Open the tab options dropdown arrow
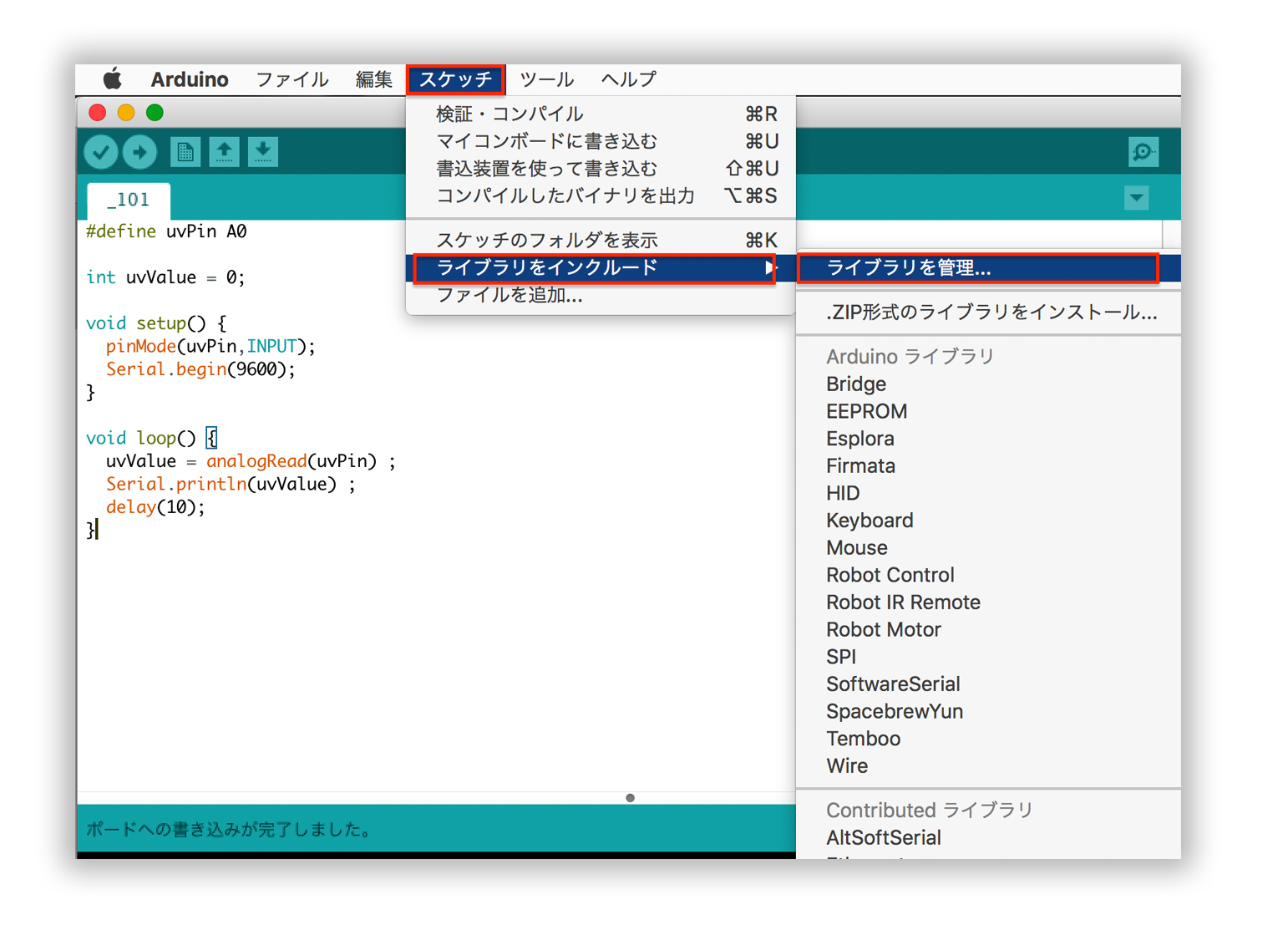 [1136, 198]
